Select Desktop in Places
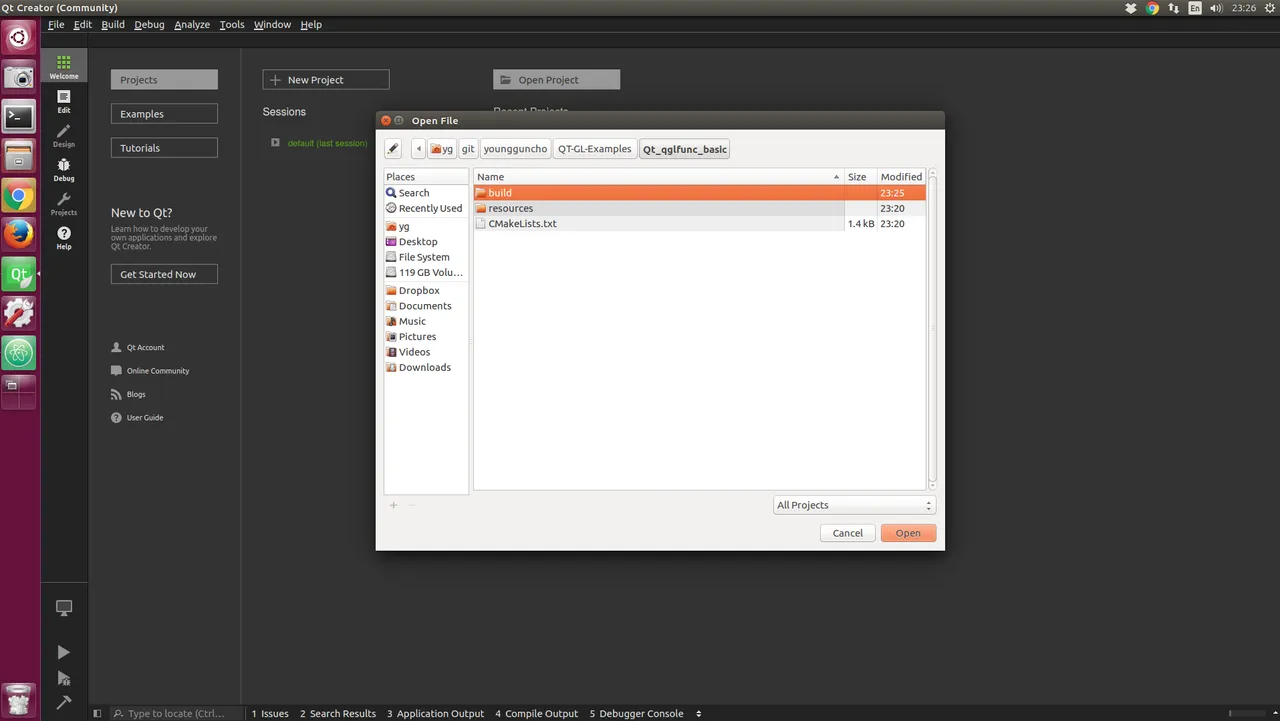Image resolution: width=1280 pixels, height=721 pixels. click(x=426, y=242)
